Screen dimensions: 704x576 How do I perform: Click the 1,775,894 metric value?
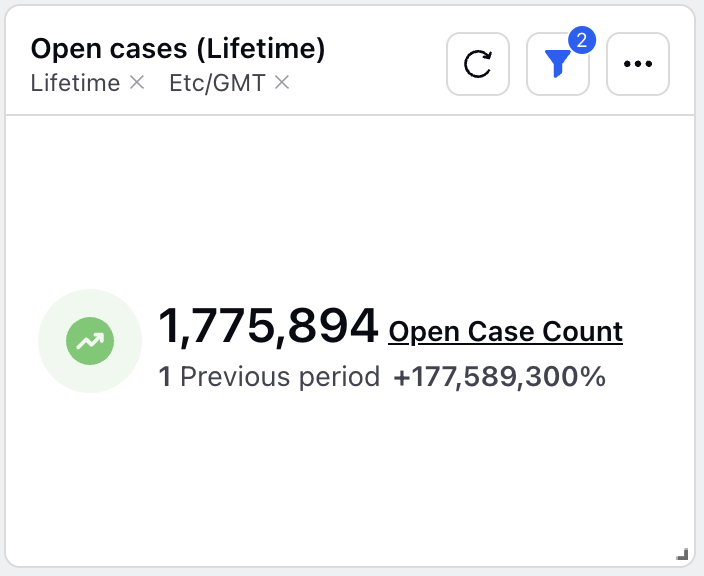(x=268, y=326)
